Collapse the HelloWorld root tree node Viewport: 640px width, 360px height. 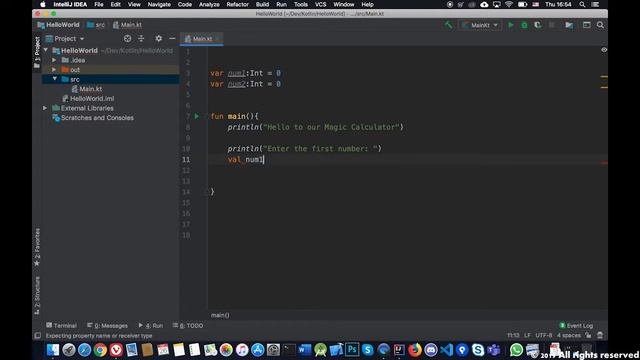coord(46,50)
